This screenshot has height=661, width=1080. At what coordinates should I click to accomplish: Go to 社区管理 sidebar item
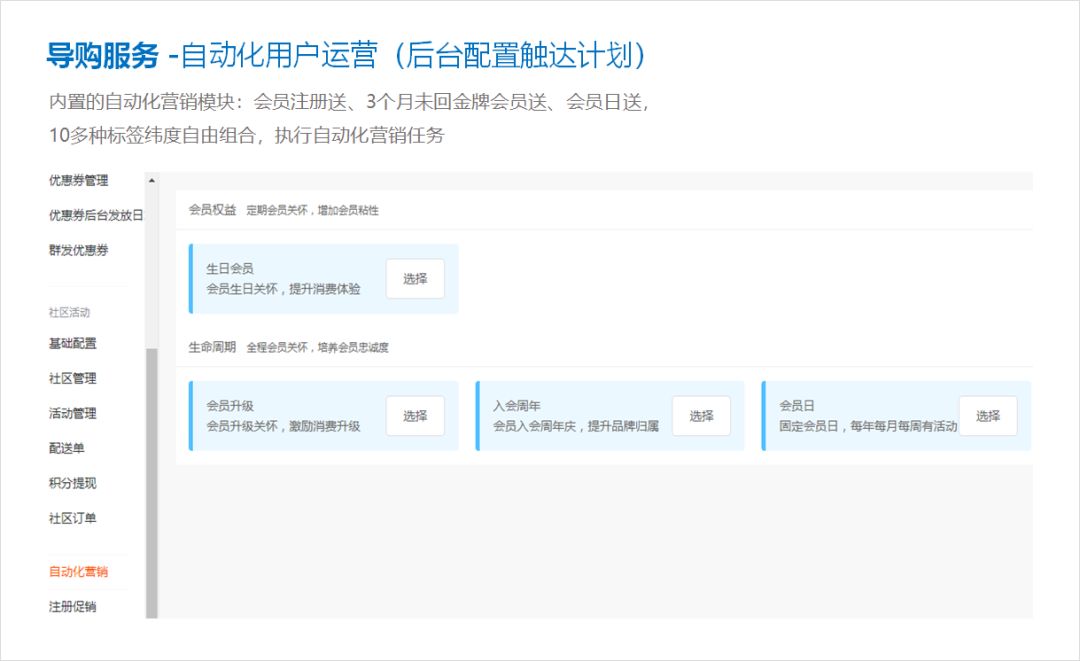coord(72,378)
